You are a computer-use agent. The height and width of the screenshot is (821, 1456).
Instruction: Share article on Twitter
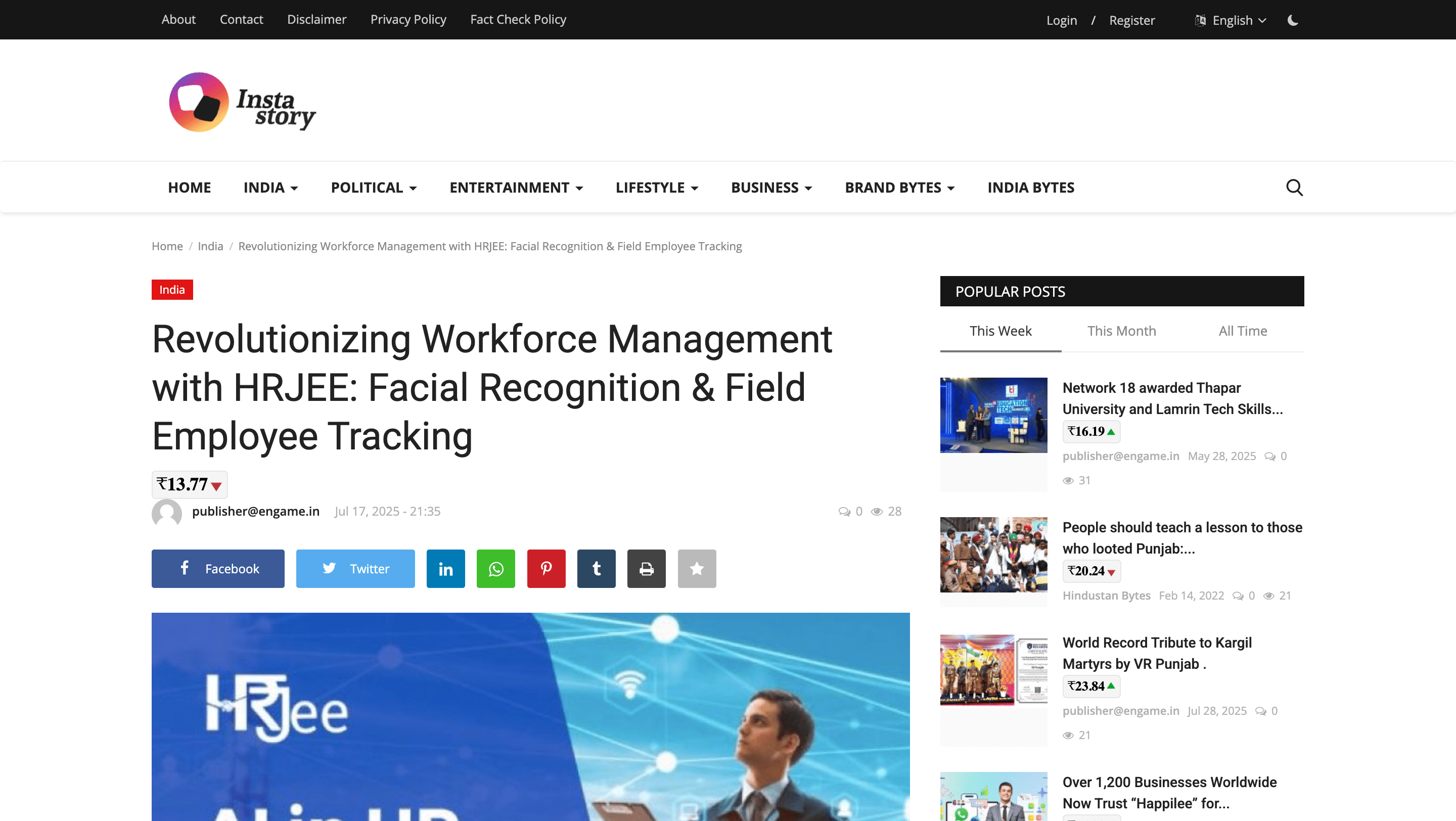pos(355,568)
